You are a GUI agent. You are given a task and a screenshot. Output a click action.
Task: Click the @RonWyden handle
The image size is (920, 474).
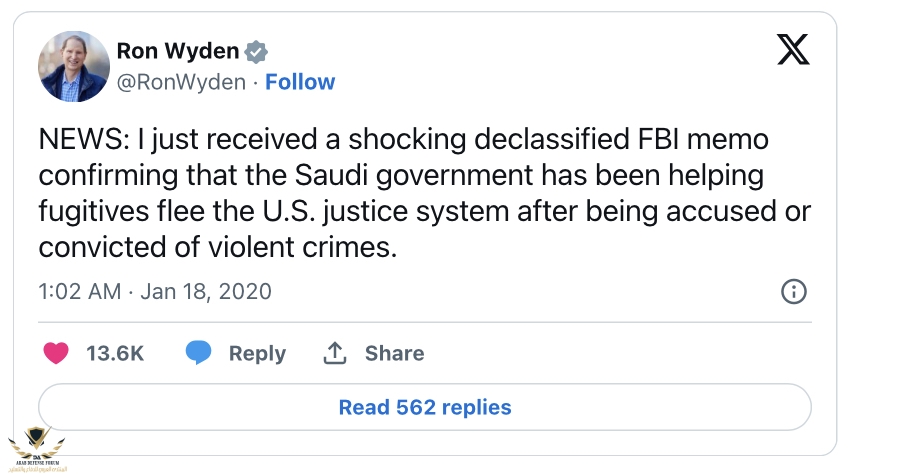[x=181, y=82]
